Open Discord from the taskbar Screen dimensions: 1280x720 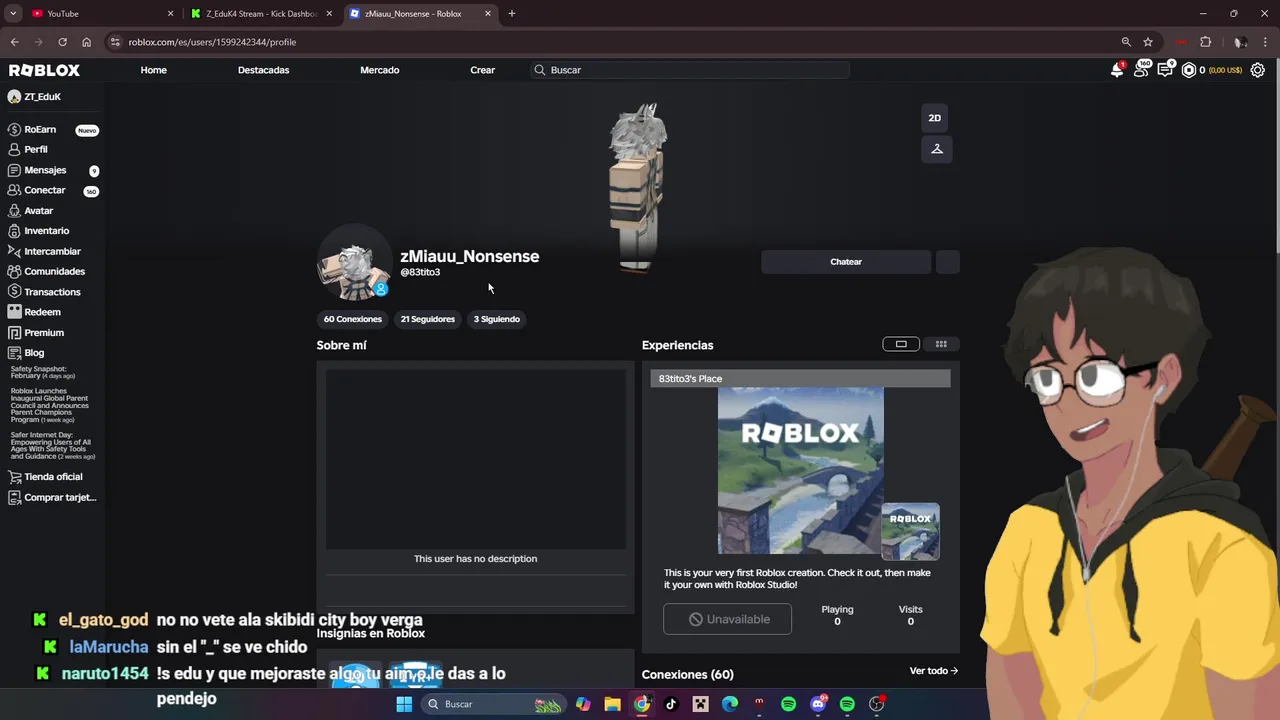[818, 704]
